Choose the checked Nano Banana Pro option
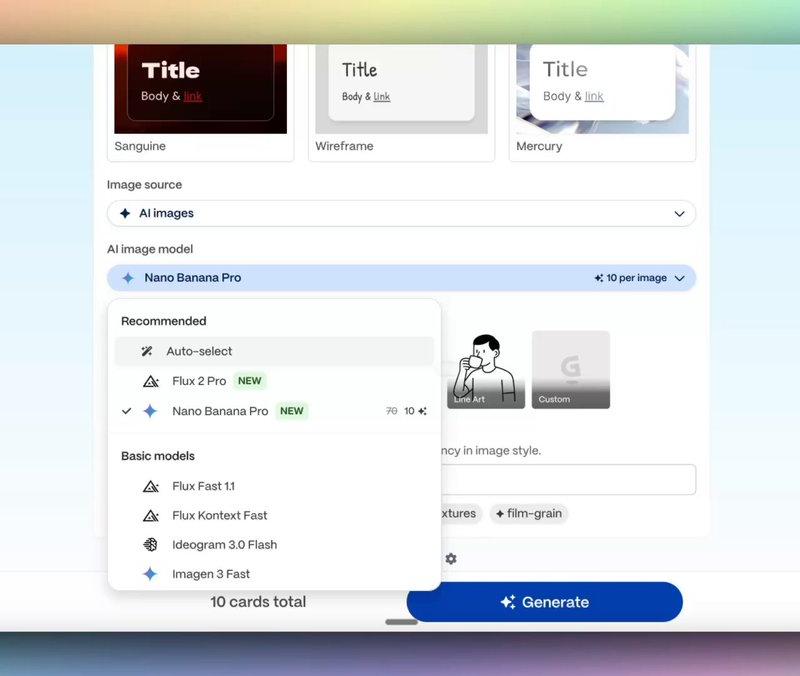Image resolution: width=800 pixels, height=676 pixels. [274, 411]
